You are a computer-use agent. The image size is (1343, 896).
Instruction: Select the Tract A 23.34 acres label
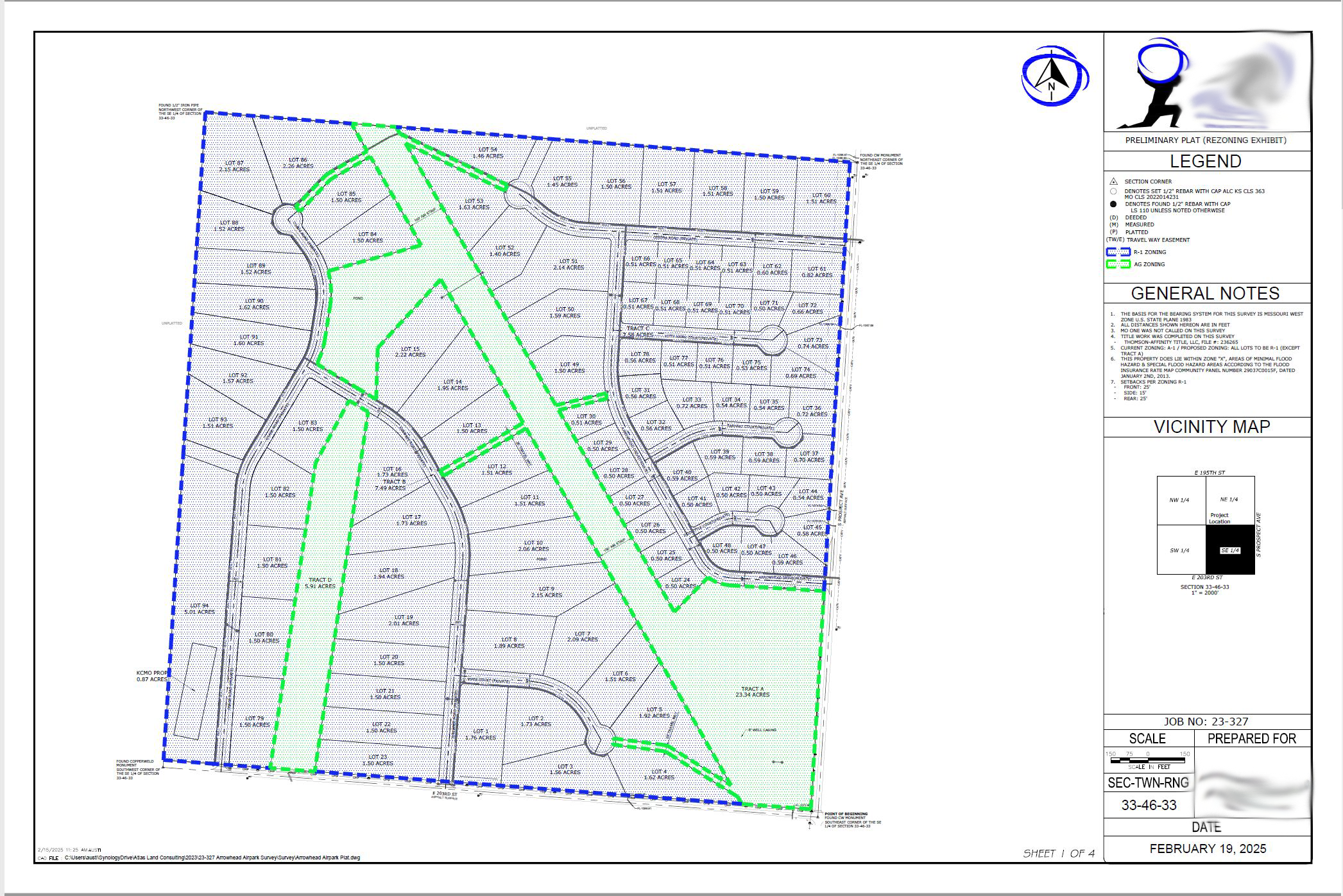click(x=752, y=691)
